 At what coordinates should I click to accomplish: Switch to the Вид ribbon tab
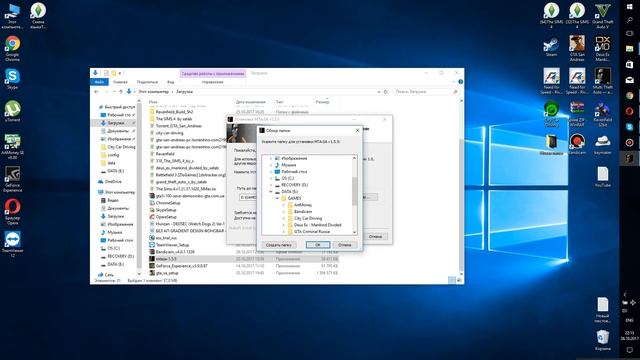click(x=171, y=82)
